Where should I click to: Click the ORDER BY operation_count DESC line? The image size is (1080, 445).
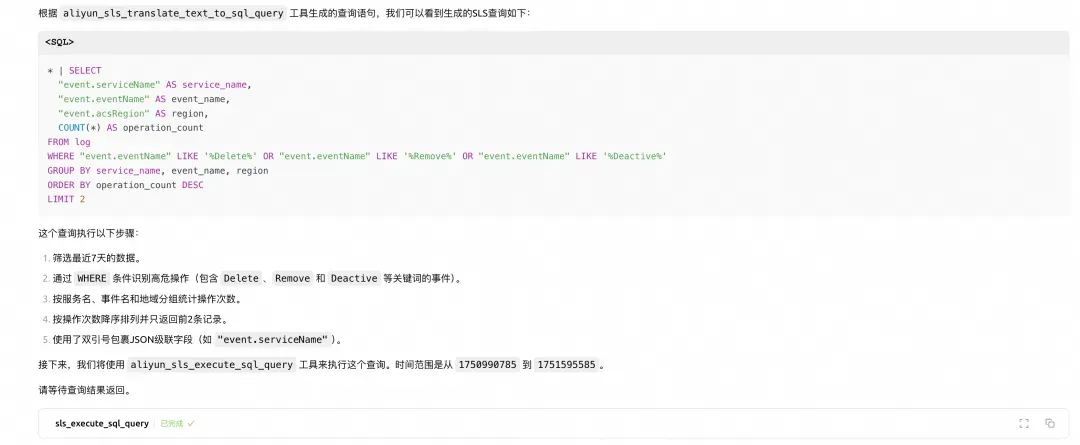[125, 185]
